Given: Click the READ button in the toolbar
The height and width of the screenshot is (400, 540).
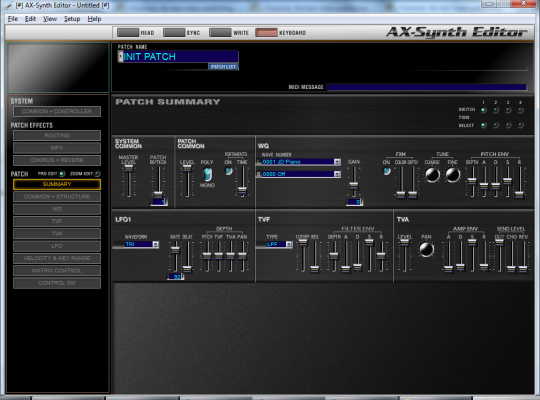Looking at the screenshot, I should click(x=128, y=32).
